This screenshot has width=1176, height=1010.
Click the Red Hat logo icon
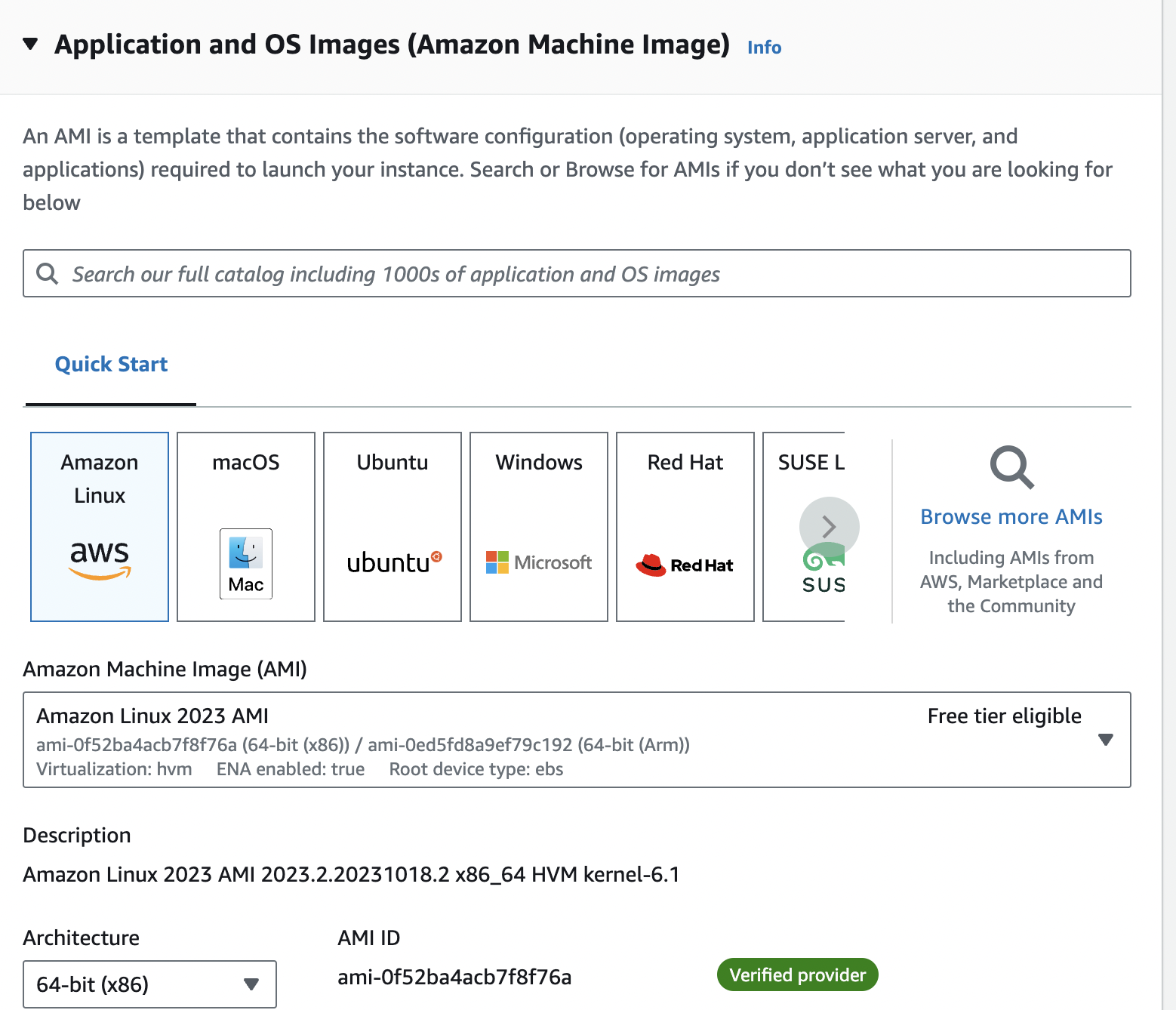coord(685,565)
